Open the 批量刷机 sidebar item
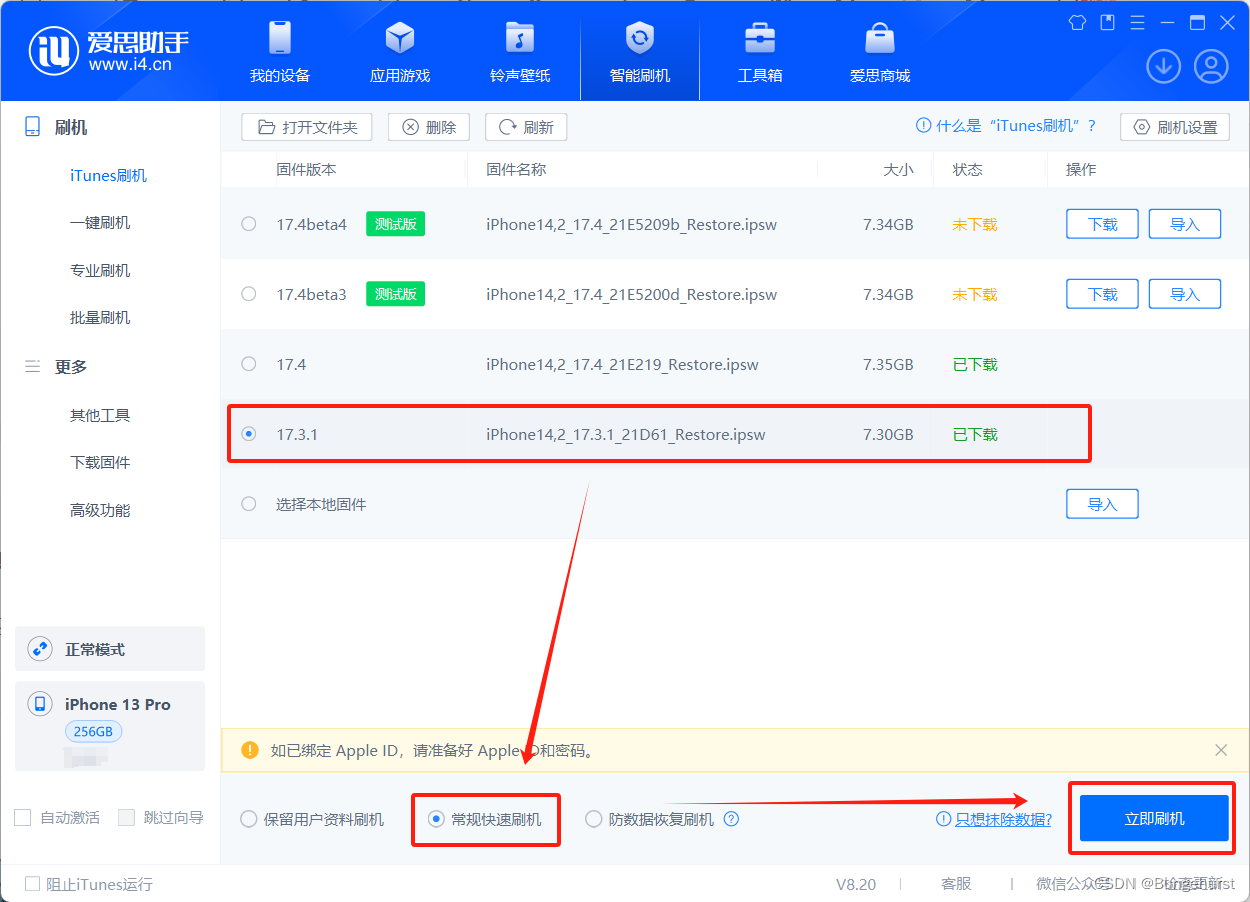 100,317
